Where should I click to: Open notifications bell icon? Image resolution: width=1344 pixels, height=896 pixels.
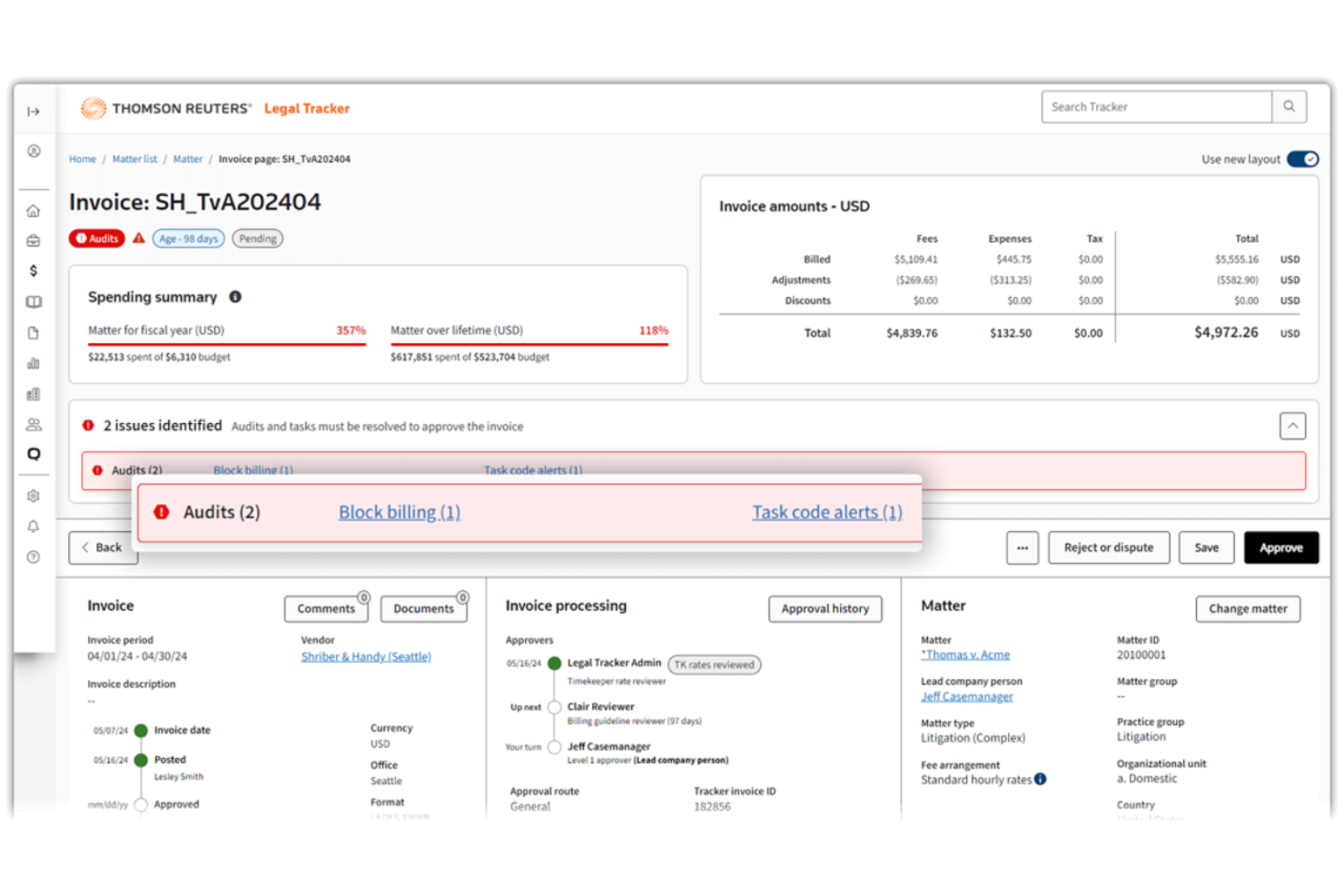(34, 527)
